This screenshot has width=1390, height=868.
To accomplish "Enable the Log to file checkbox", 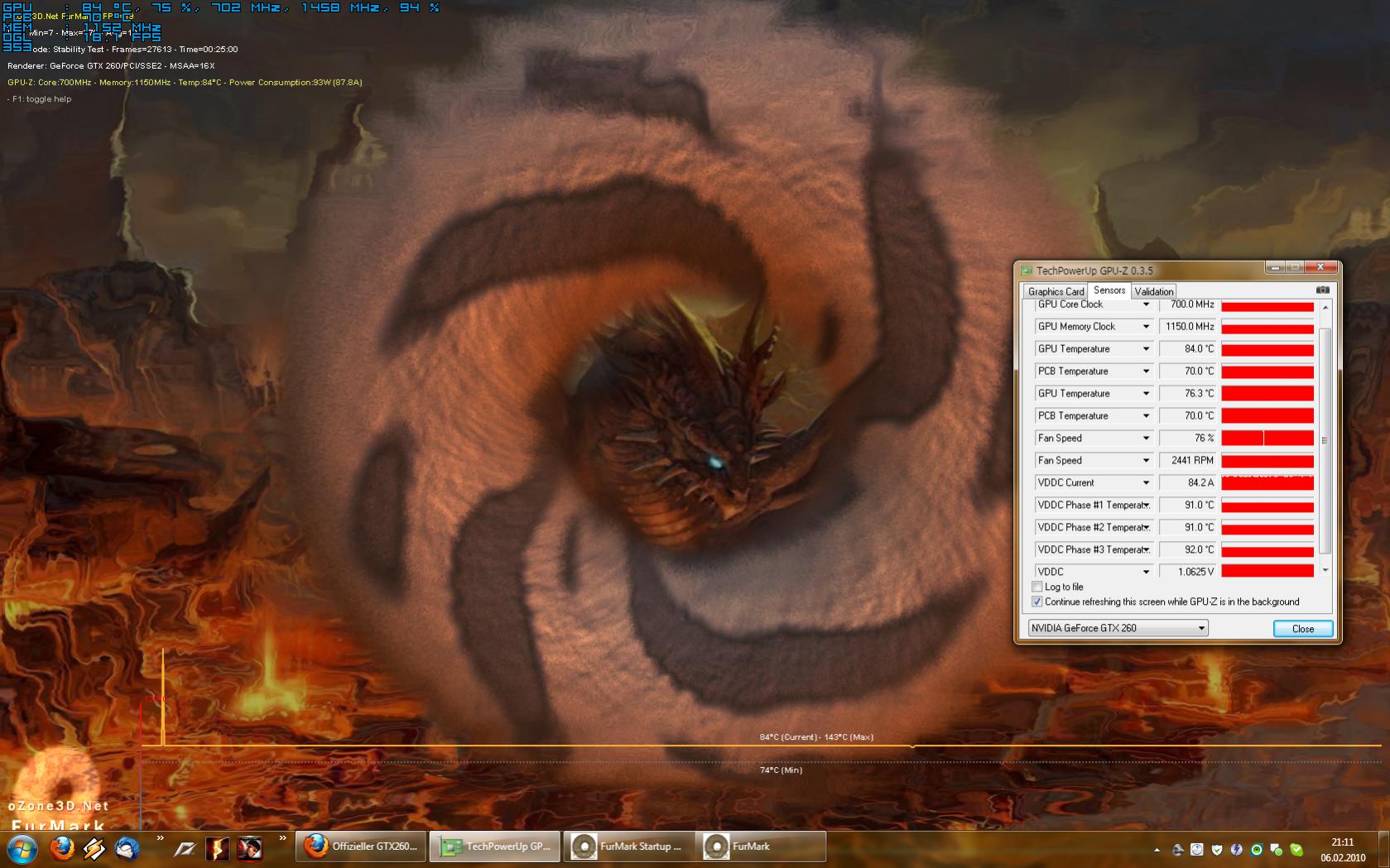I will click(x=1036, y=587).
